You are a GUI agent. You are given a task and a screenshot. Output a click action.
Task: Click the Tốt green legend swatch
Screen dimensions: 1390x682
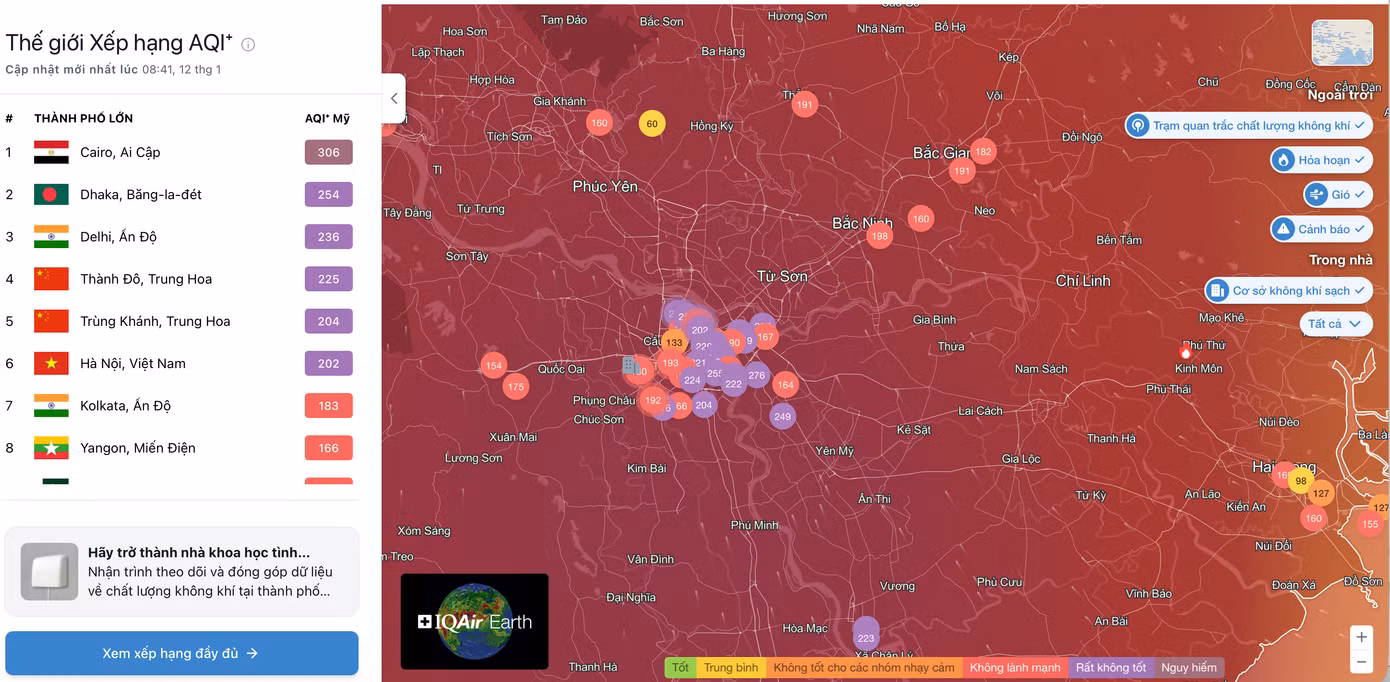coord(681,667)
